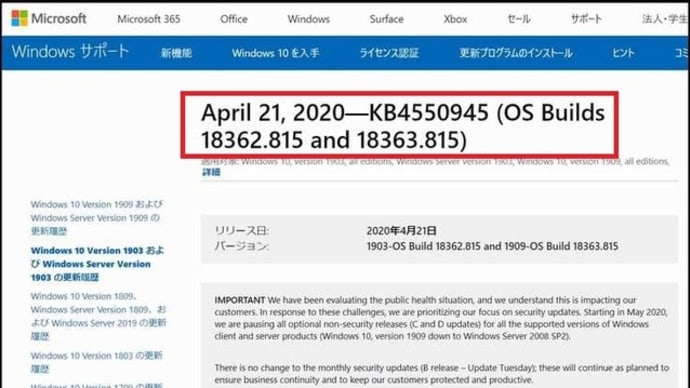This screenshot has height=388, width=690.
Task: Open the セール menu item
Action: coord(519,19)
